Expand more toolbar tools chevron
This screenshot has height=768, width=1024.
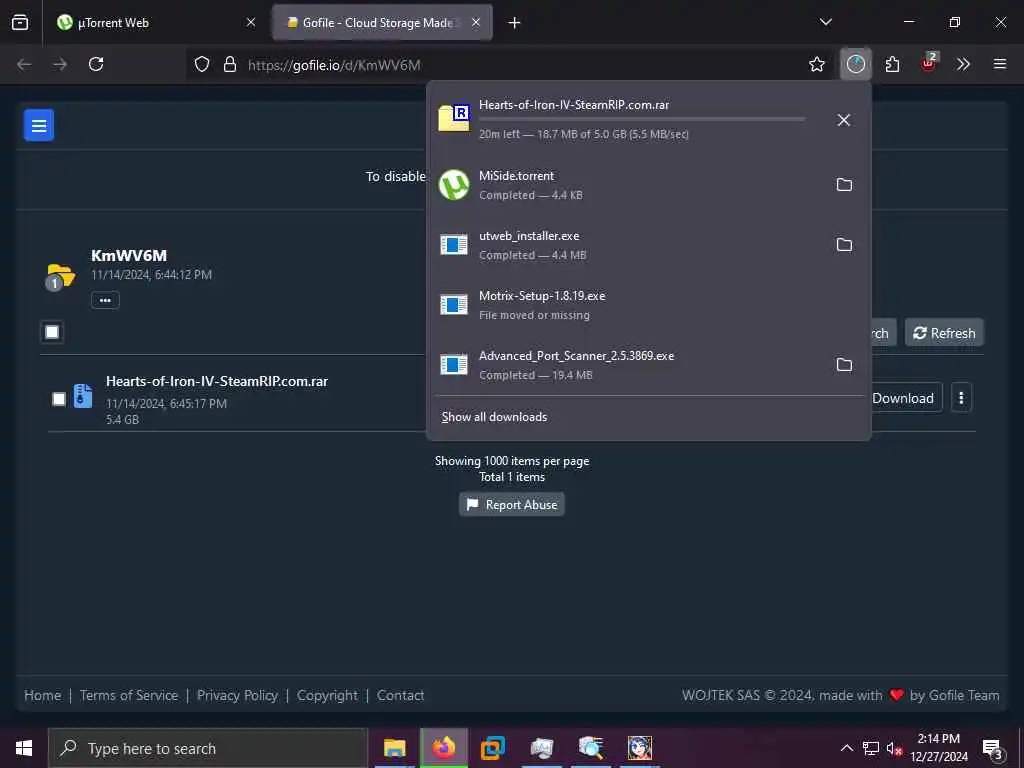coord(963,64)
